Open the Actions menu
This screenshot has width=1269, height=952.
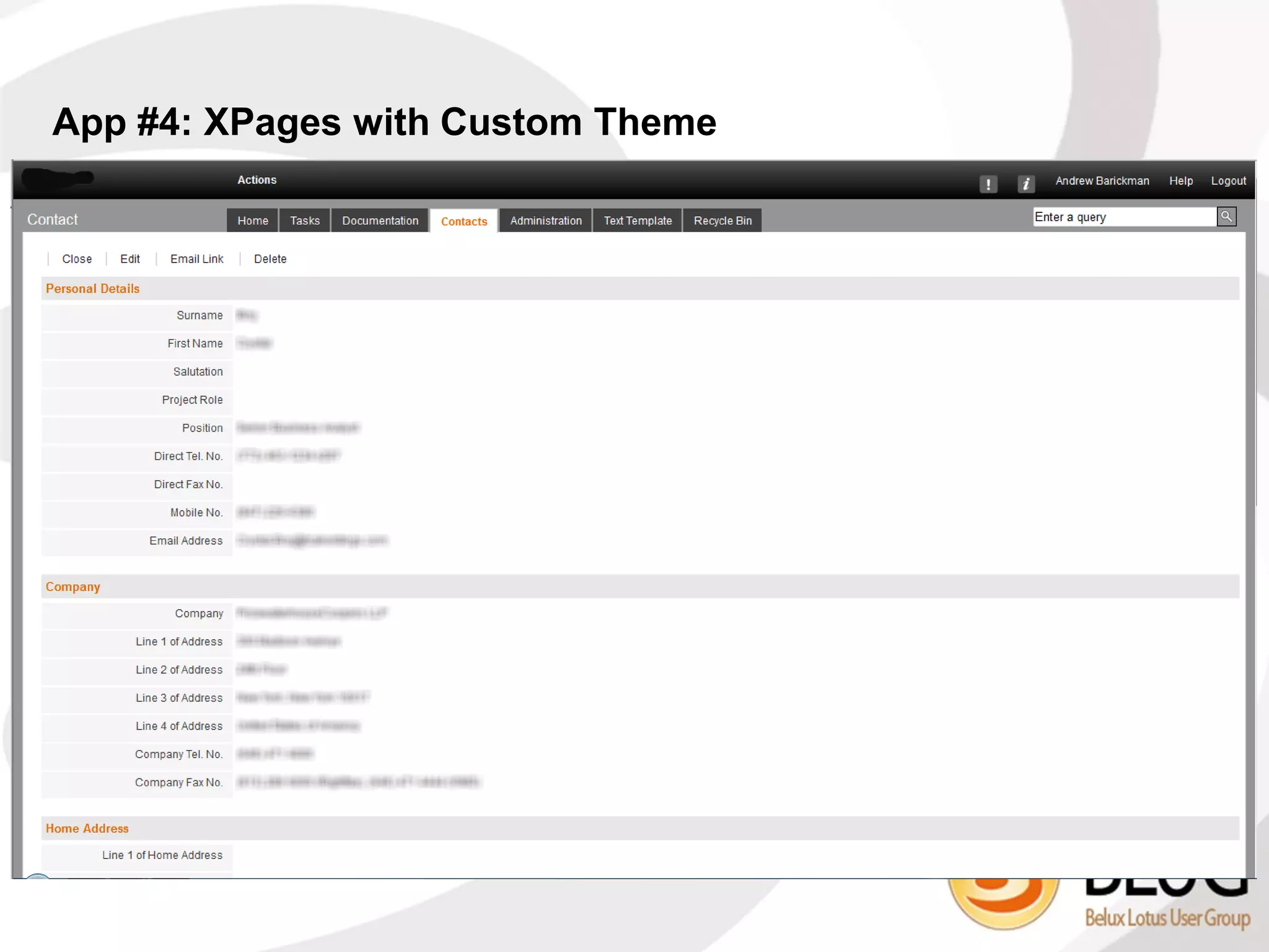(257, 180)
